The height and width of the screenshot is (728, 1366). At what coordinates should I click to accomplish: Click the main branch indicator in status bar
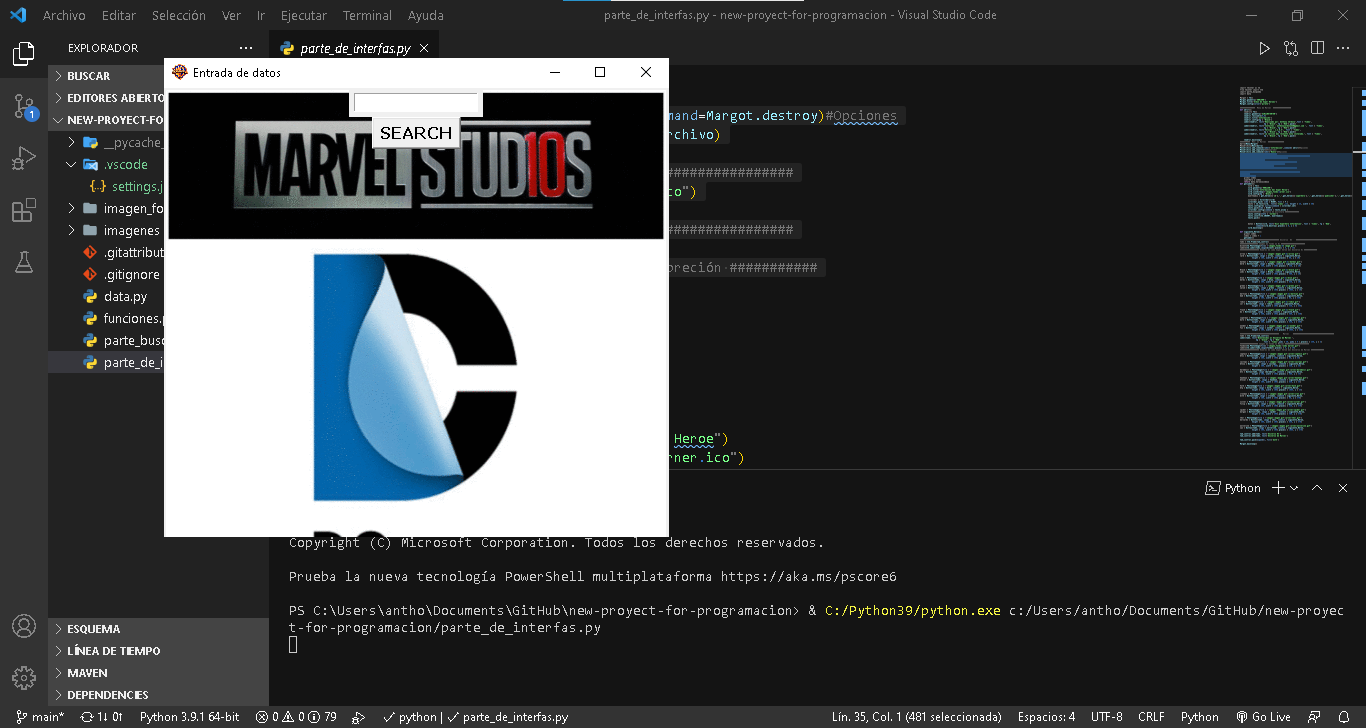tap(39, 717)
